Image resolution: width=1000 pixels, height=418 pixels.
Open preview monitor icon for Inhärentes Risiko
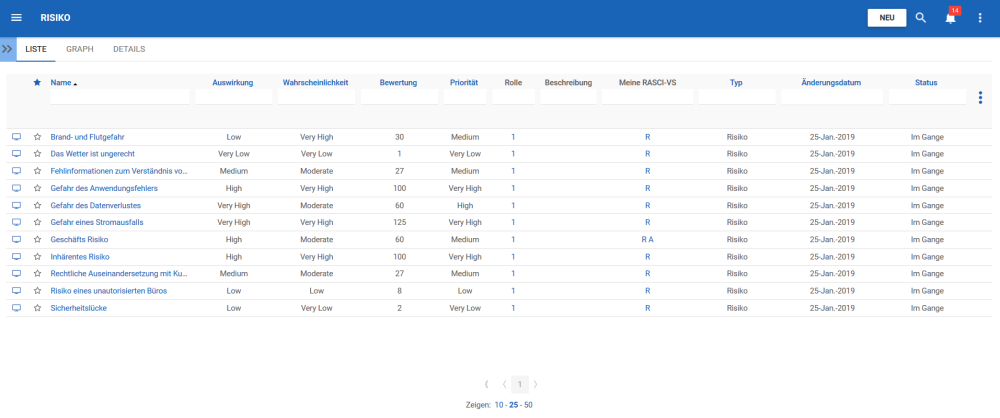tap(17, 257)
